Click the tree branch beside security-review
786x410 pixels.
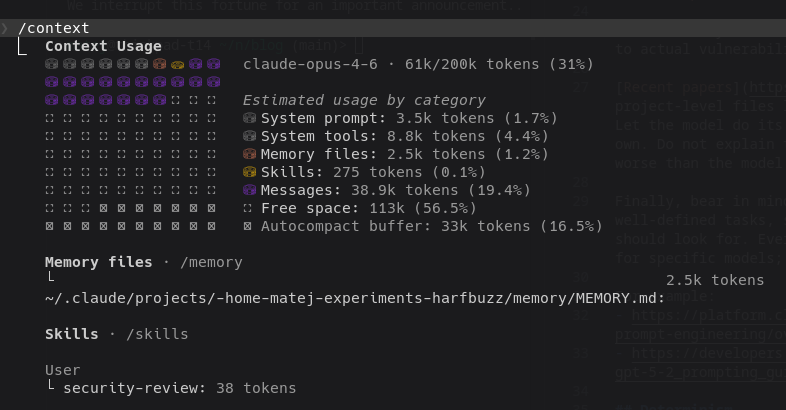50,386
